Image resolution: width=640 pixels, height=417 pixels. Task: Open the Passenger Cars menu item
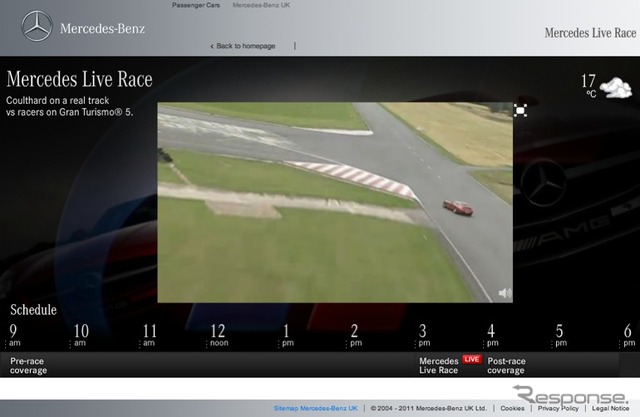(196, 5)
